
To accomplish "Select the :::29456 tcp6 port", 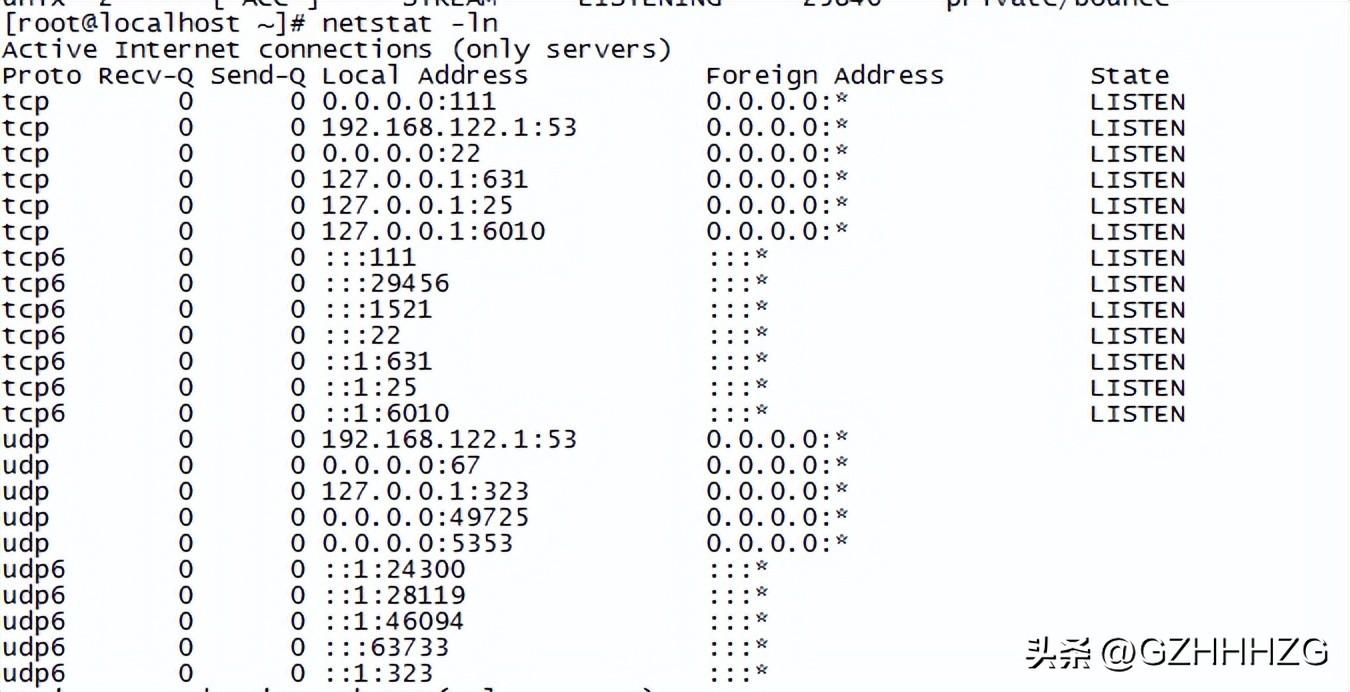I will (386, 284).
